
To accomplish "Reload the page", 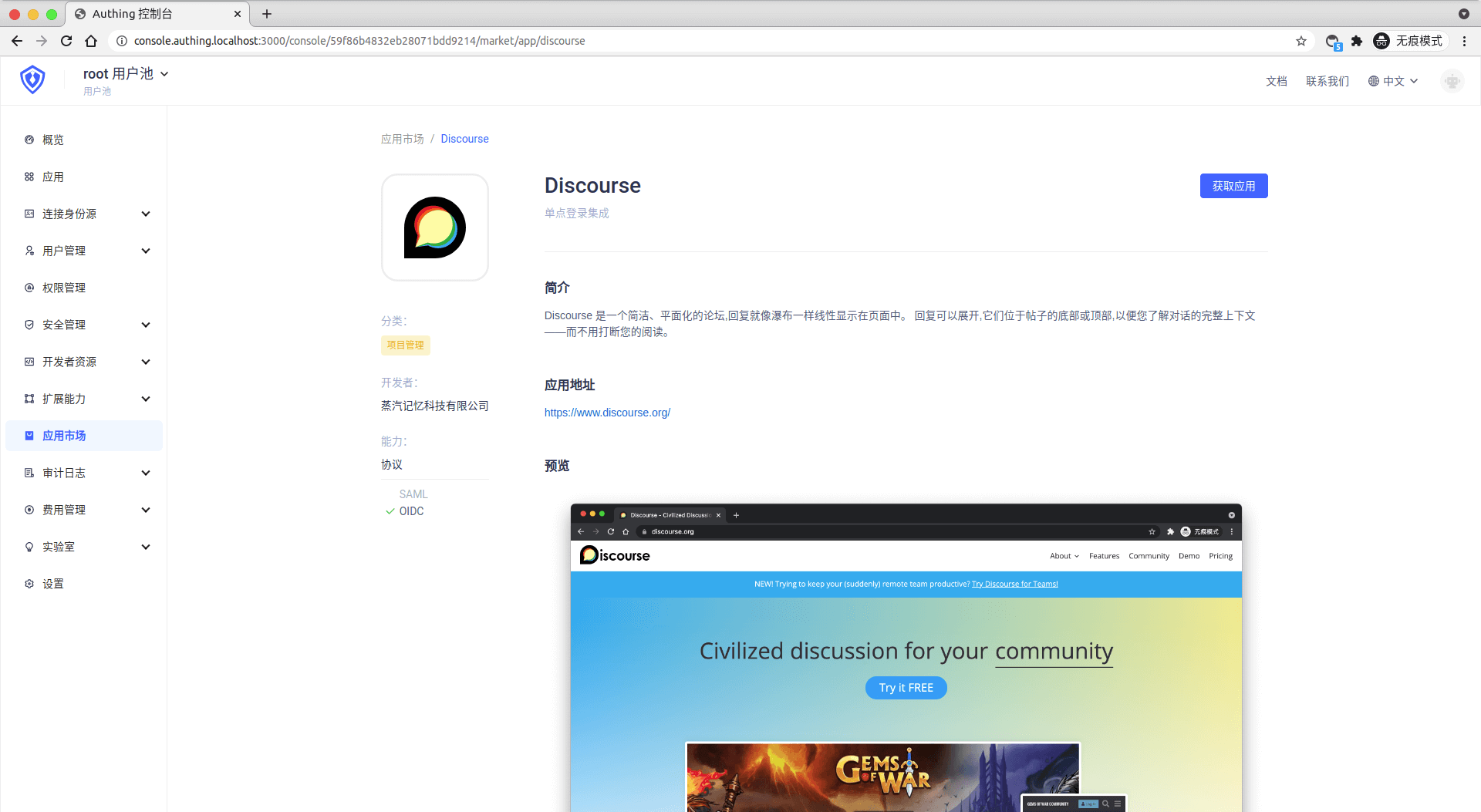I will pyautogui.click(x=66, y=41).
